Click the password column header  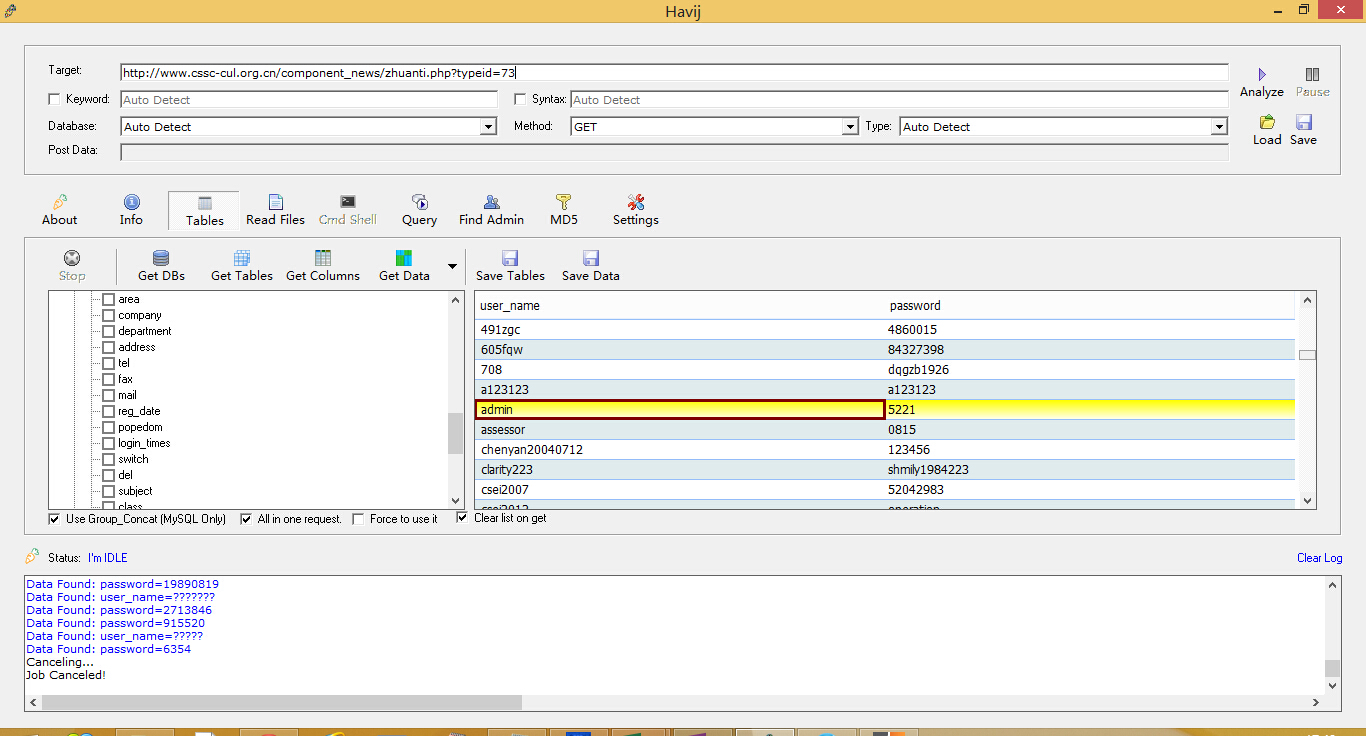[1090, 305]
